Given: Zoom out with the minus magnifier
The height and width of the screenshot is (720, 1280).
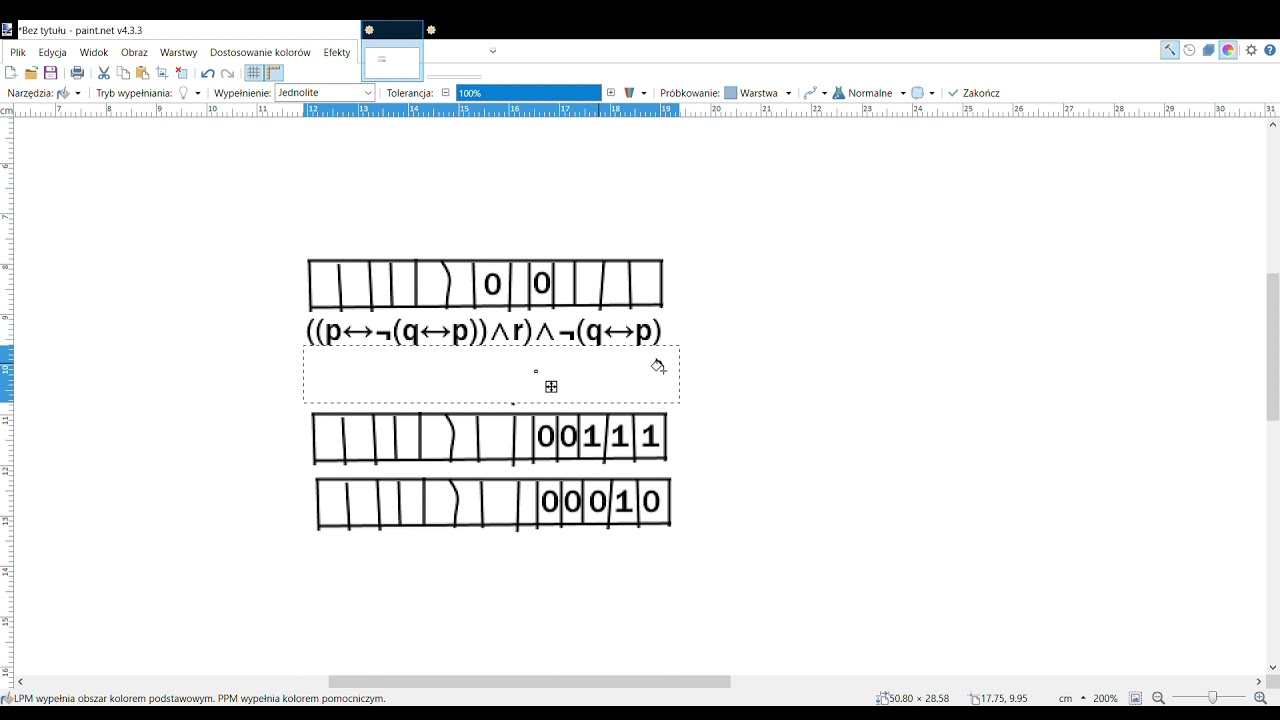Looking at the screenshot, I should click(x=1158, y=698).
